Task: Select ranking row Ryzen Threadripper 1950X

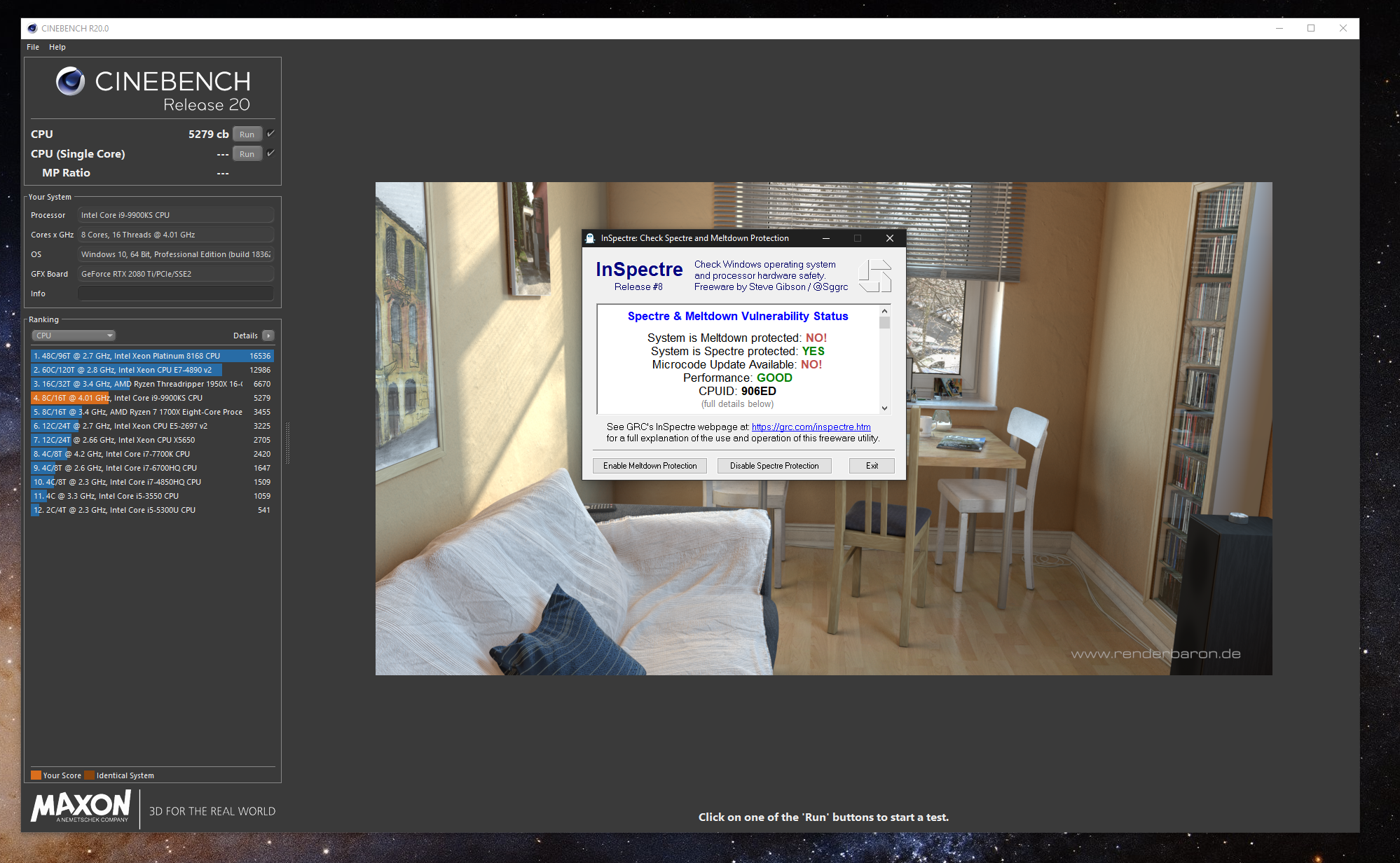Action: 152,384
